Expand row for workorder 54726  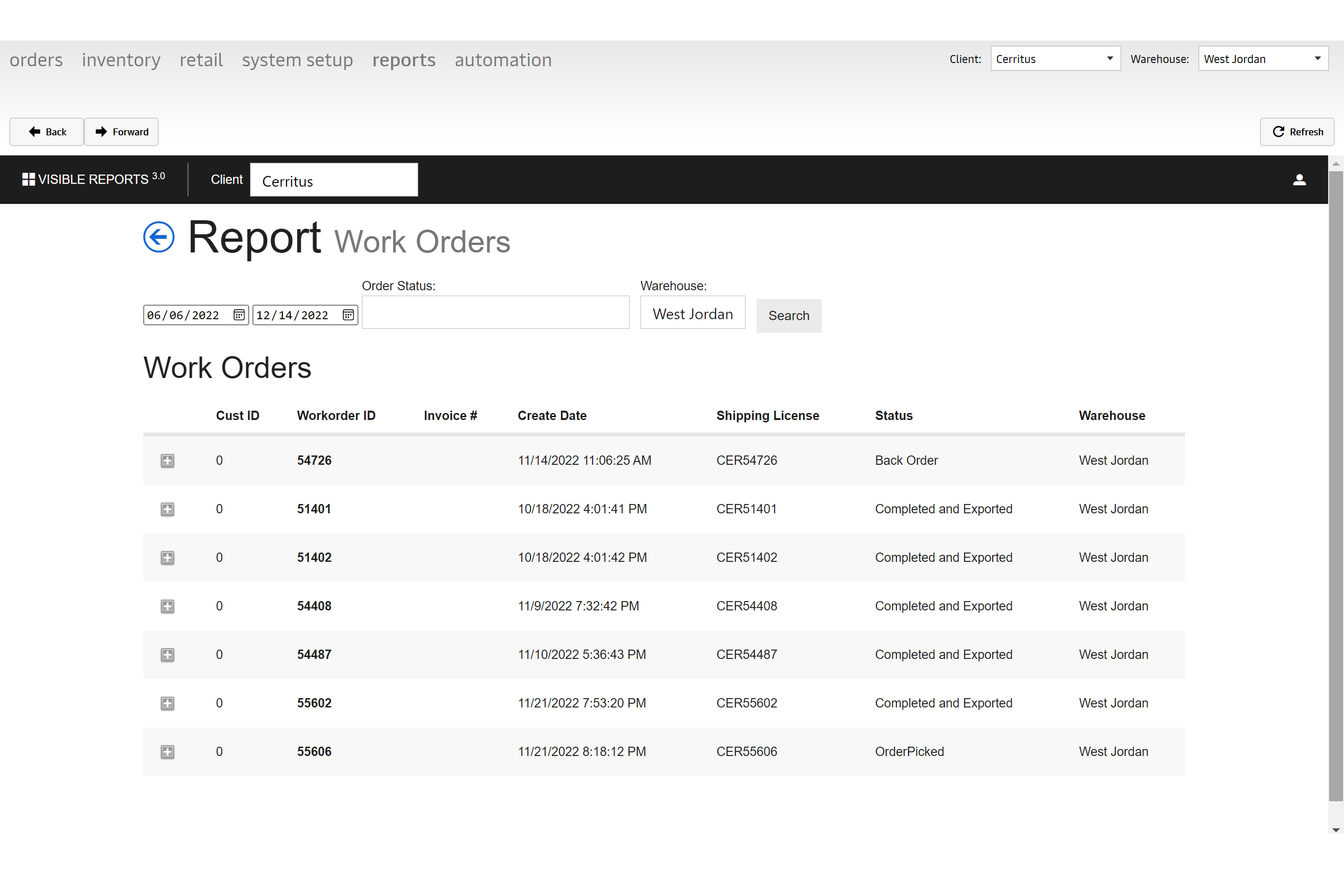(168, 461)
